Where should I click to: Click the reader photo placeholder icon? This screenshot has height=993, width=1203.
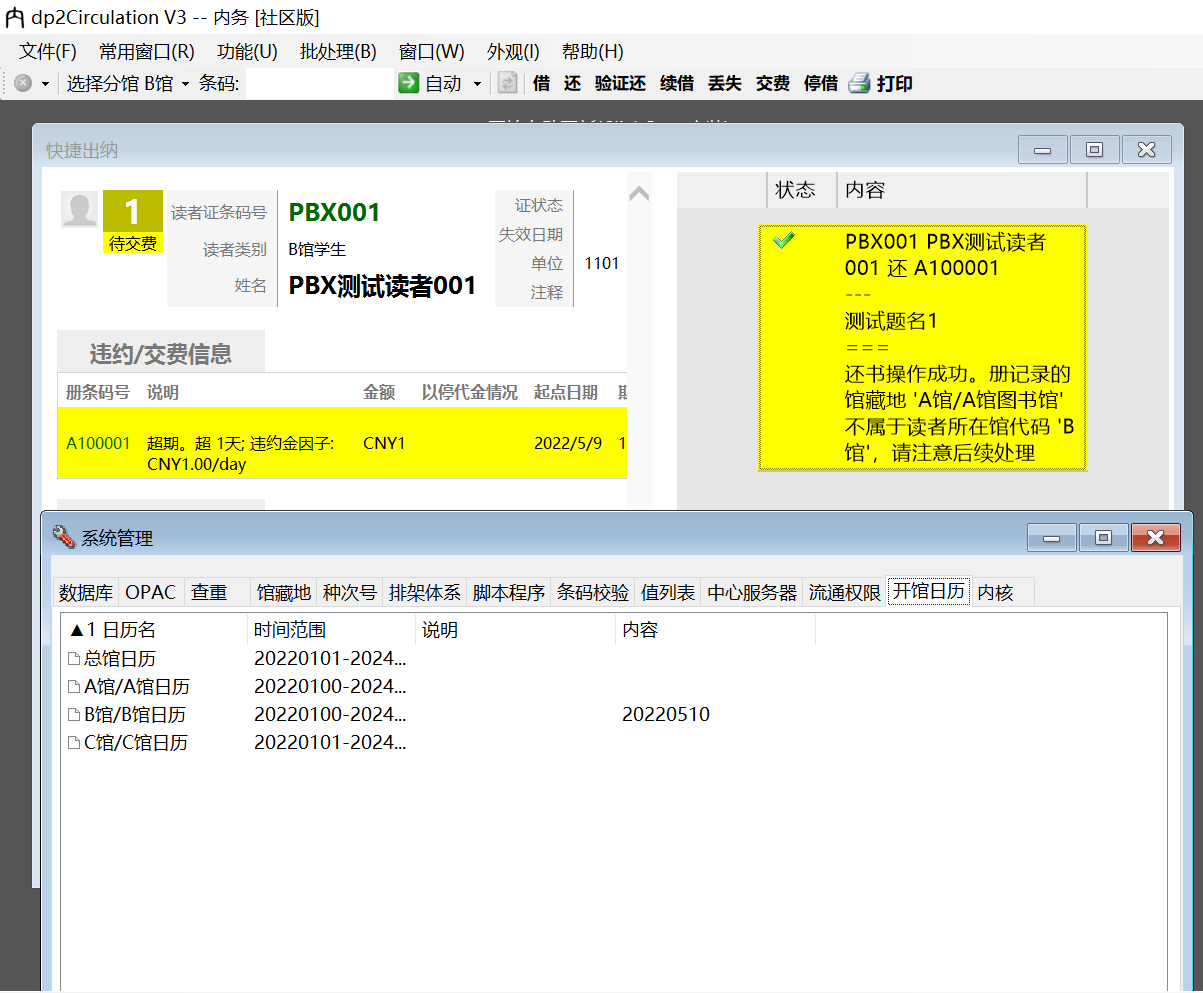[x=79, y=211]
